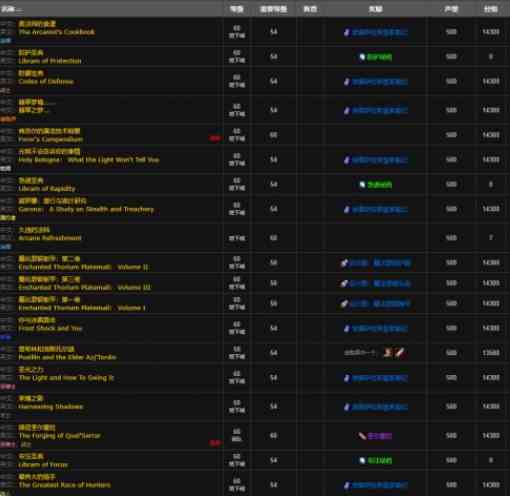Click reward icons in Foror's Compendium... Elder Azj'Tordin row

394,353
